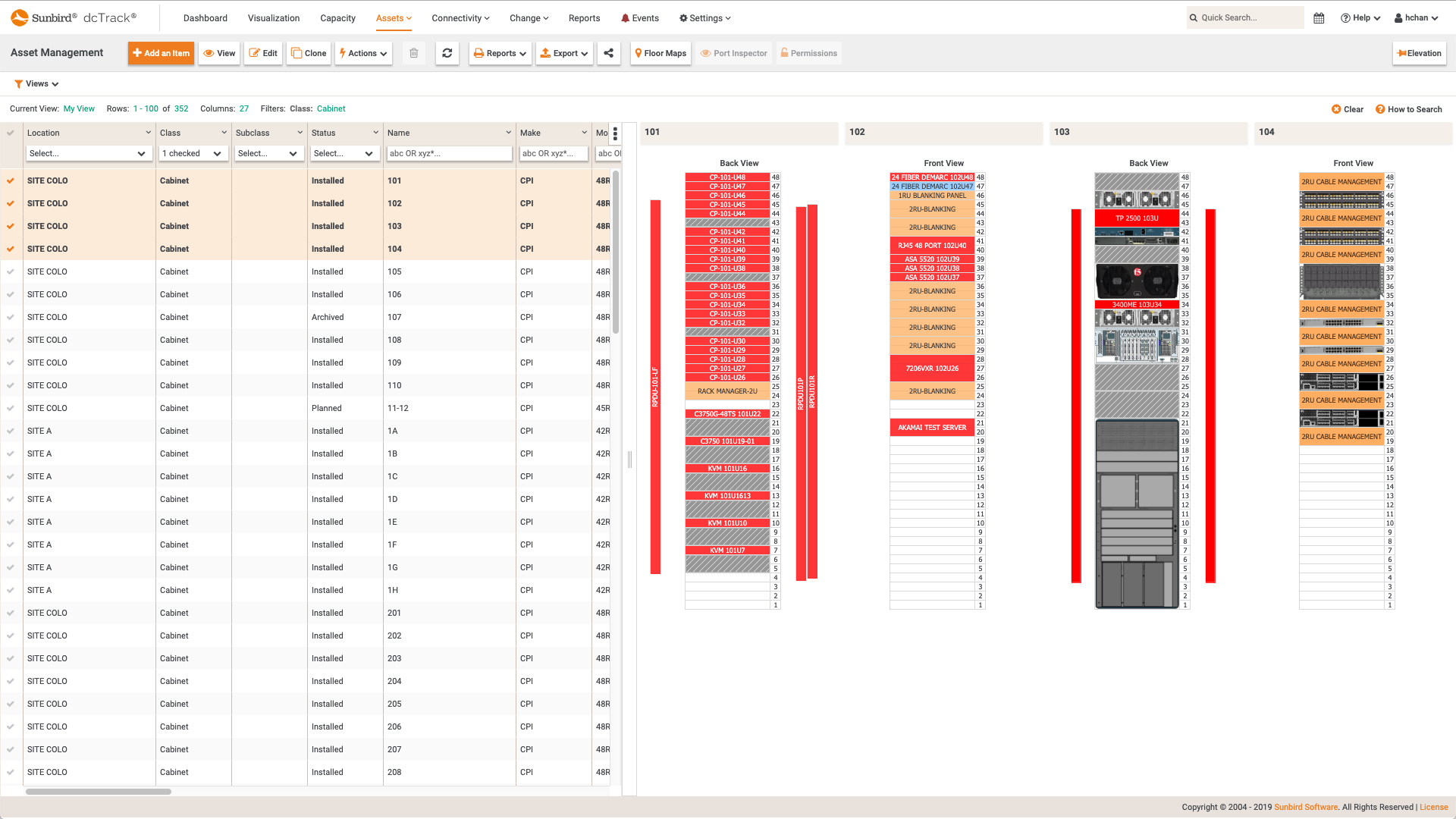Open Port Inspector tool
Viewport: 1456px width, 819px height.
tap(734, 53)
